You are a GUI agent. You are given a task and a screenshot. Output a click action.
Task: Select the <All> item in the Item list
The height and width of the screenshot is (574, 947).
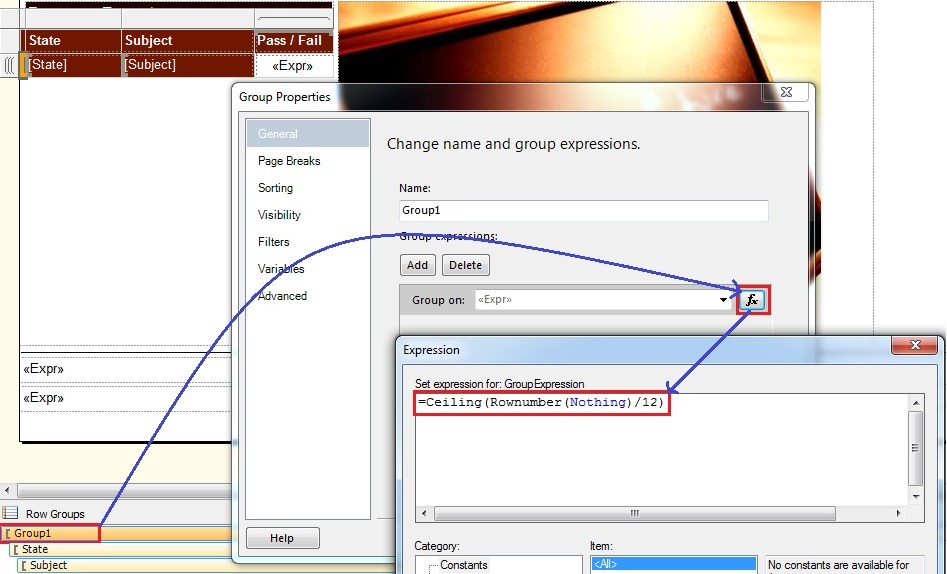coord(673,564)
